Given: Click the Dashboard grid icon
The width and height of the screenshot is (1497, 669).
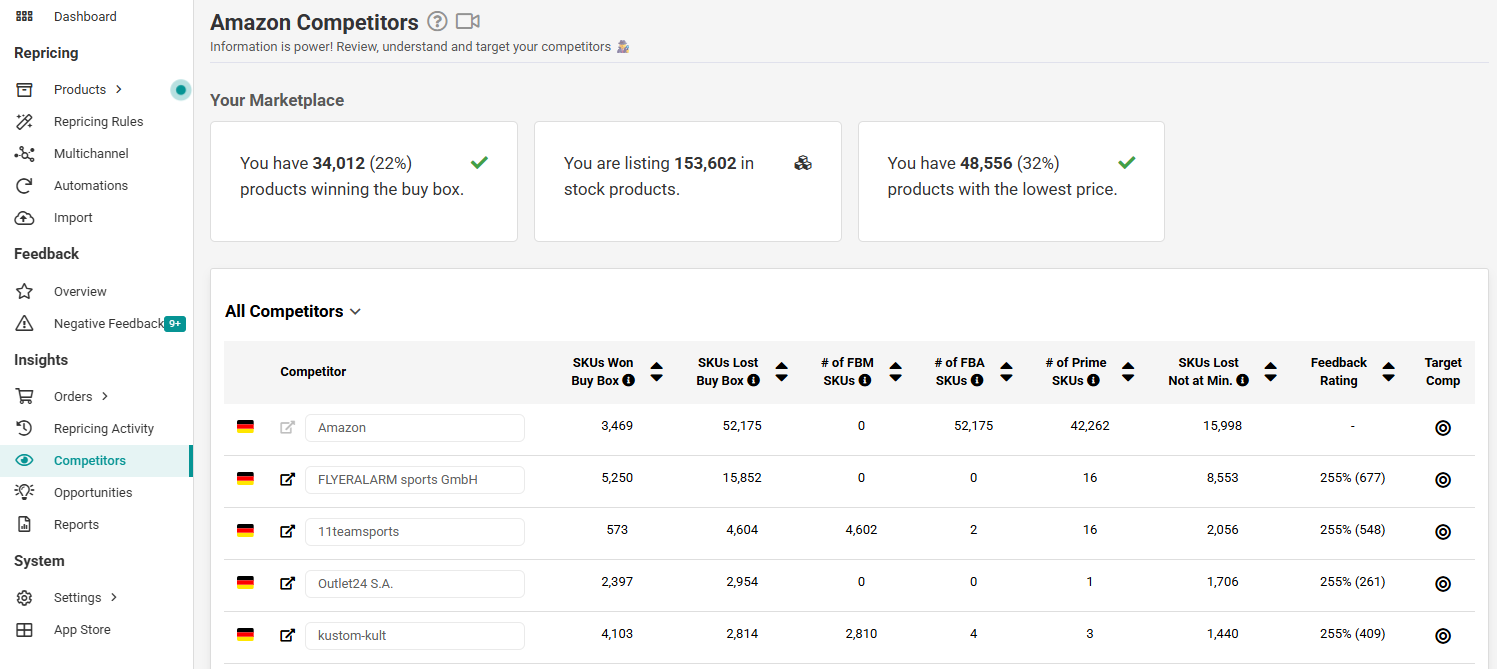Looking at the screenshot, I should [24, 16].
